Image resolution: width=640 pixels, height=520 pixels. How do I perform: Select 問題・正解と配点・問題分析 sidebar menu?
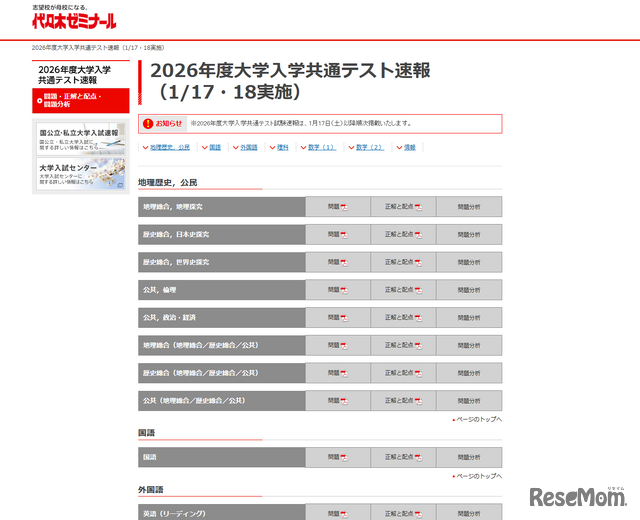81,100
